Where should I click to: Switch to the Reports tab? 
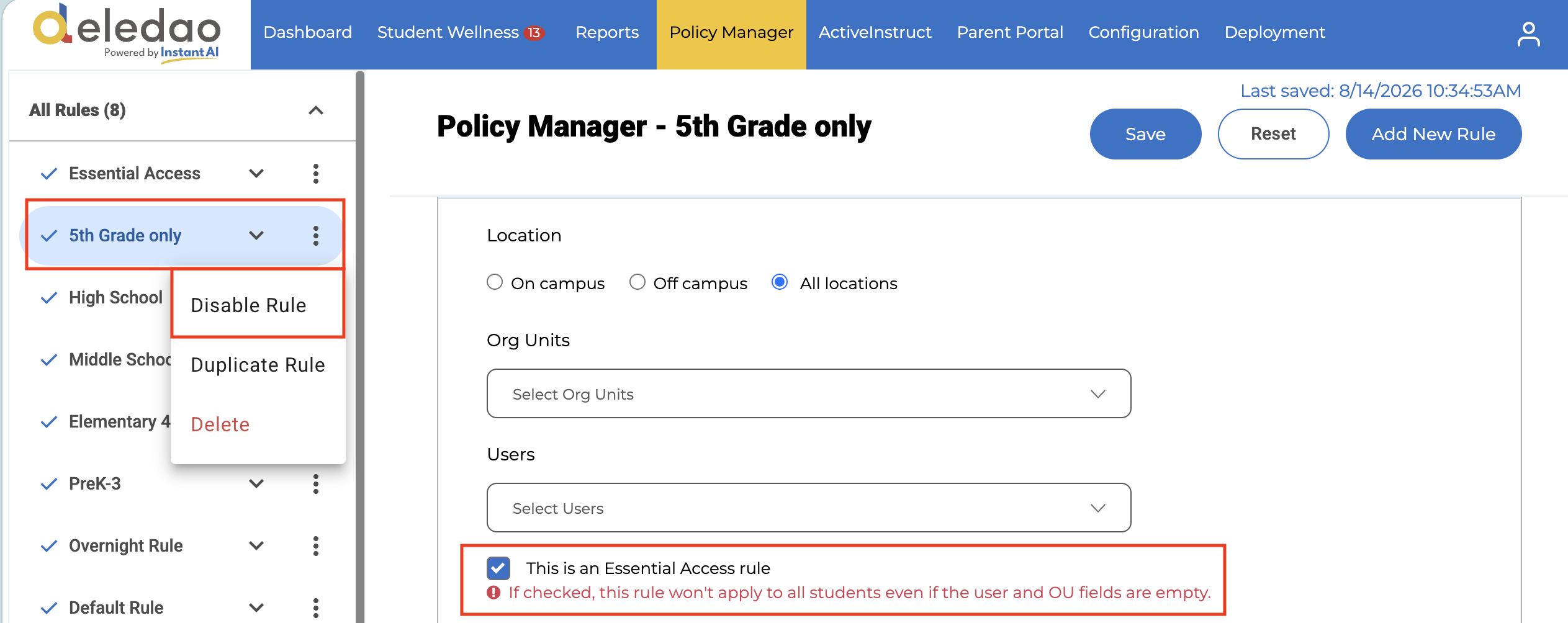coord(607,32)
